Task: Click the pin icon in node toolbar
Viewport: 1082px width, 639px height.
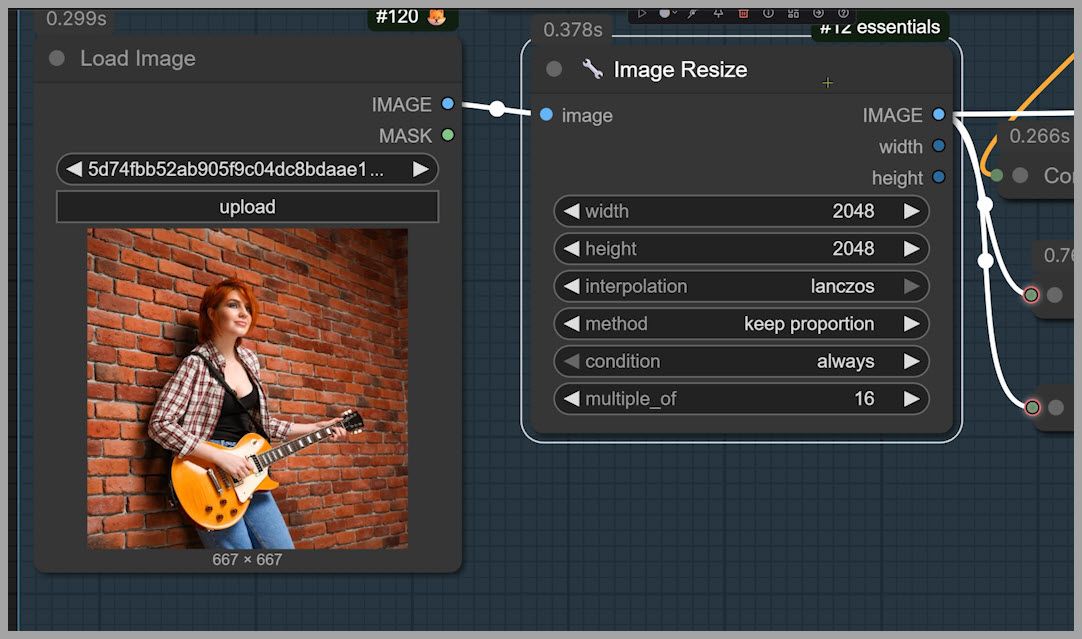Action: [x=718, y=13]
